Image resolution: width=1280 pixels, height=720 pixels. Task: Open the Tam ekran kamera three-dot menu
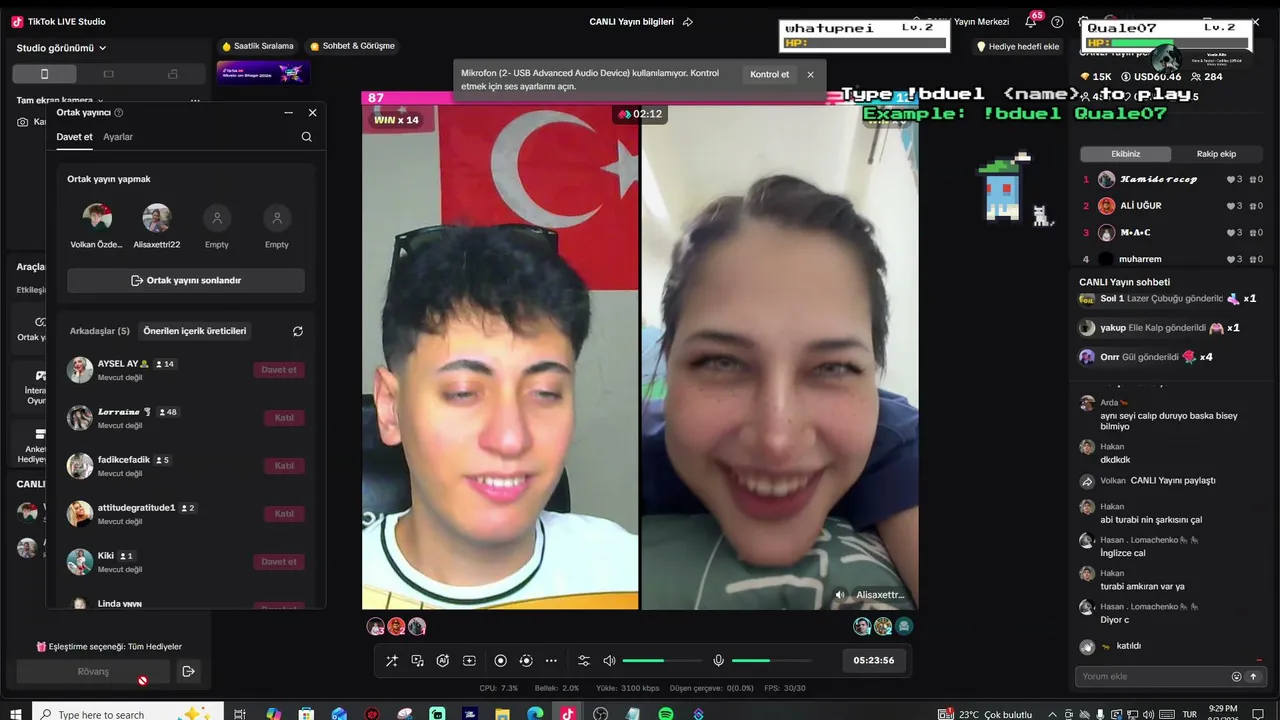(195, 101)
